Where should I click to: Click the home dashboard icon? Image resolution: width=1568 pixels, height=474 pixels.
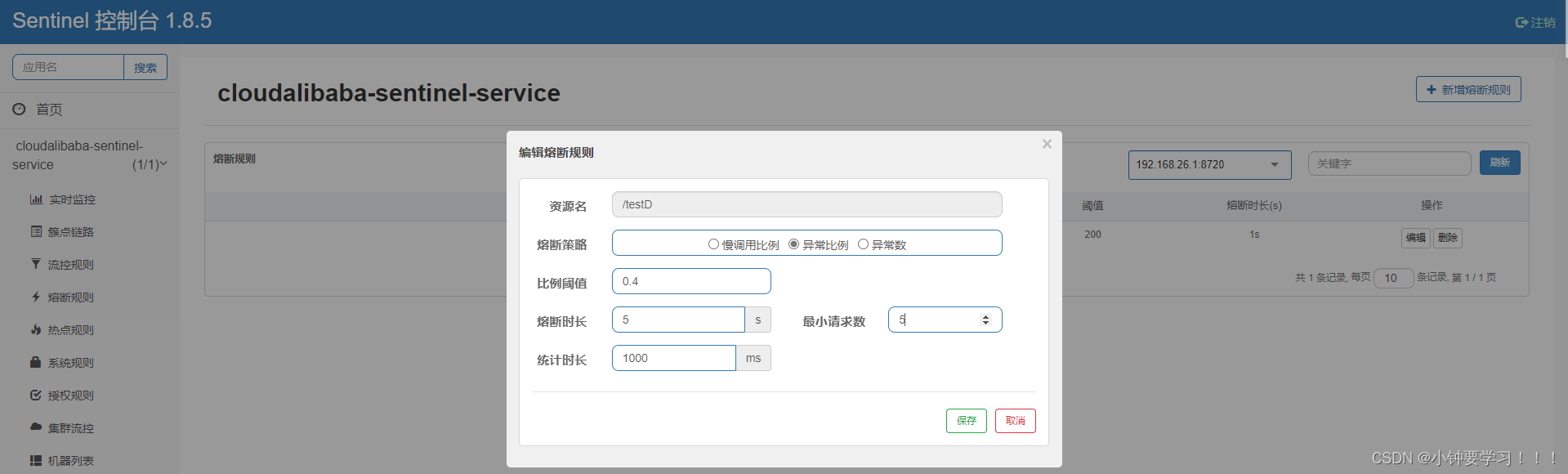[x=19, y=109]
